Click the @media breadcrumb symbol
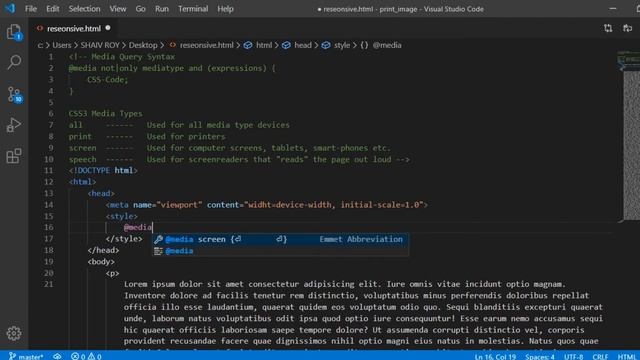The height and width of the screenshot is (360, 640). pyautogui.click(x=387, y=45)
